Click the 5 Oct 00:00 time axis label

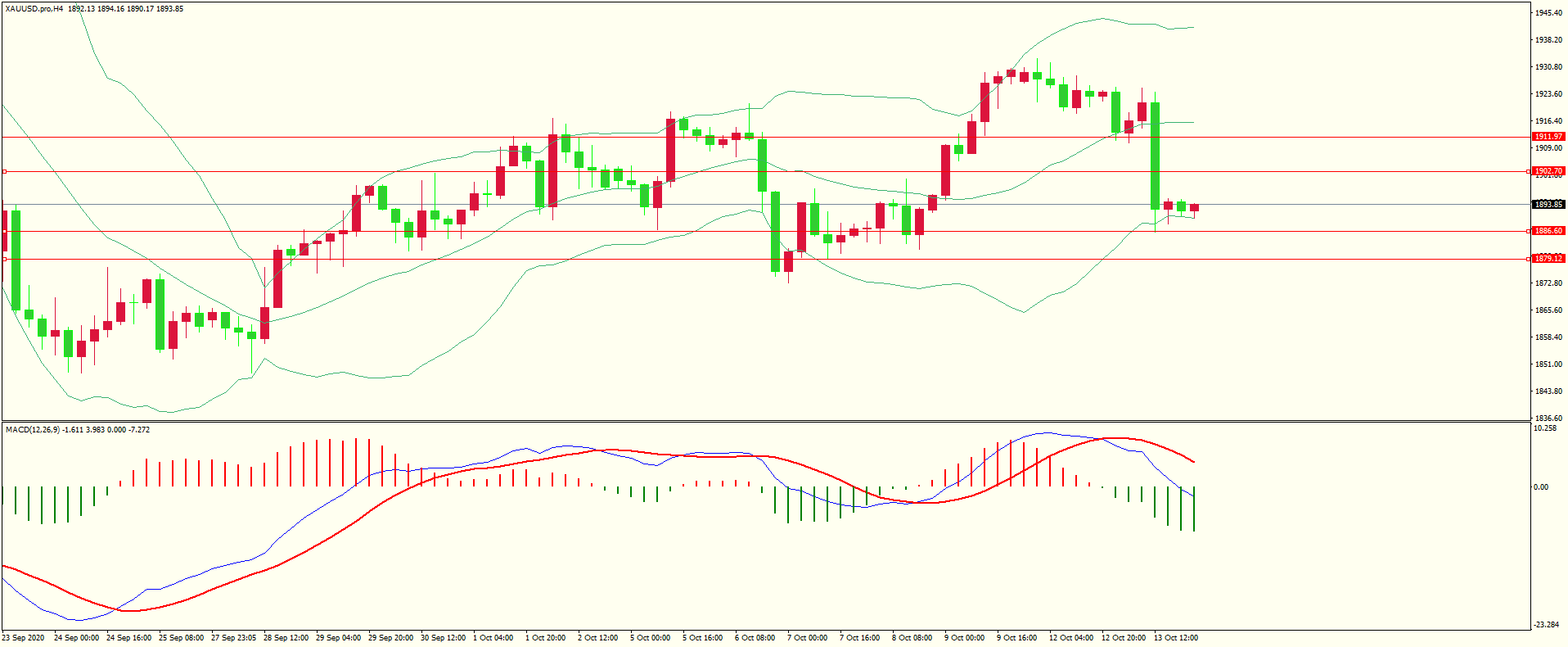[650, 638]
